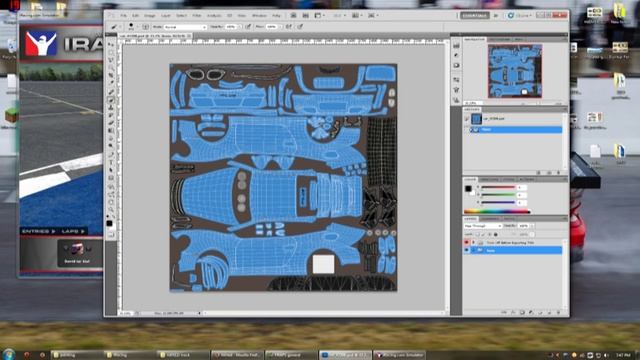Open the brush Mode dropdown
The image size is (640, 360).
185,27
